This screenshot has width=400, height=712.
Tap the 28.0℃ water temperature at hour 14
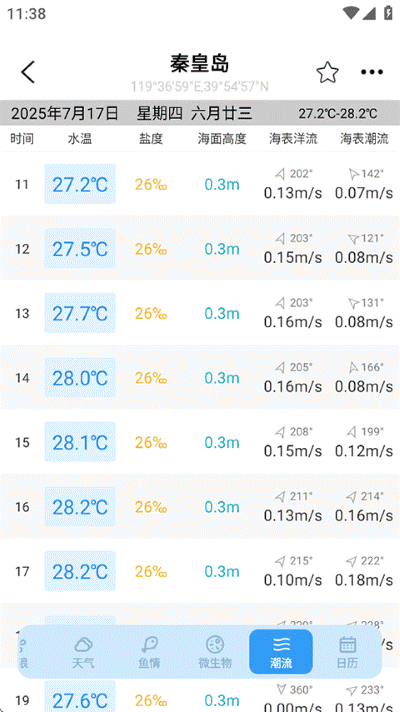tap(80, 377)
